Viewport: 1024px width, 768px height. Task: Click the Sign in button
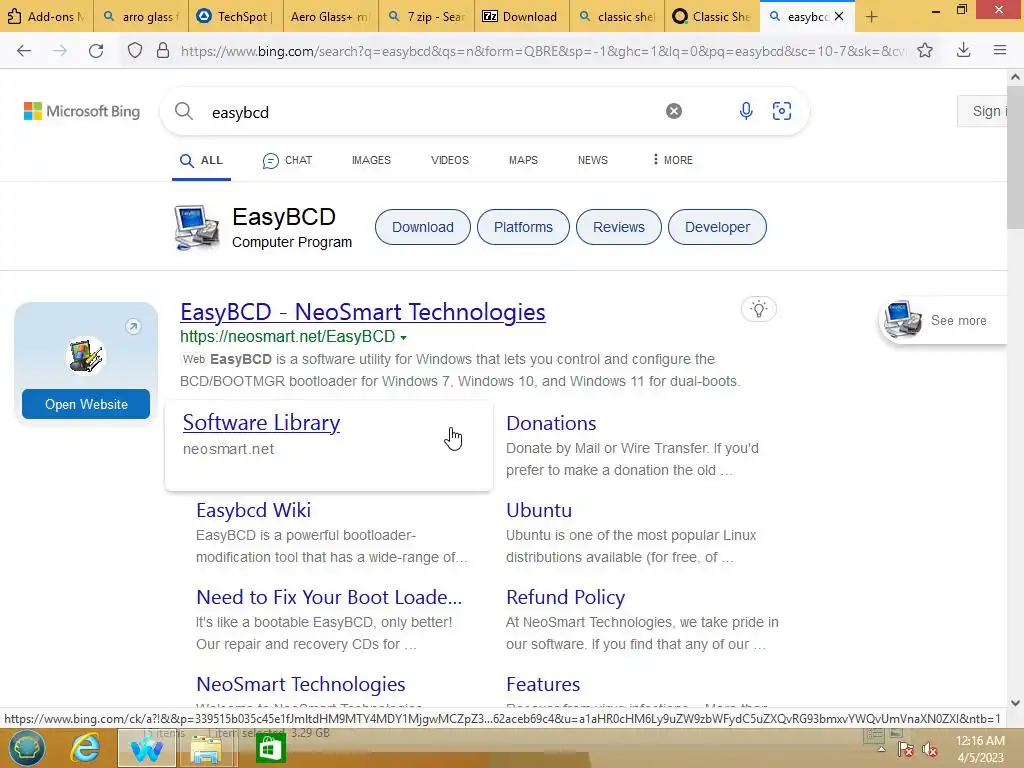click(983, 111)
